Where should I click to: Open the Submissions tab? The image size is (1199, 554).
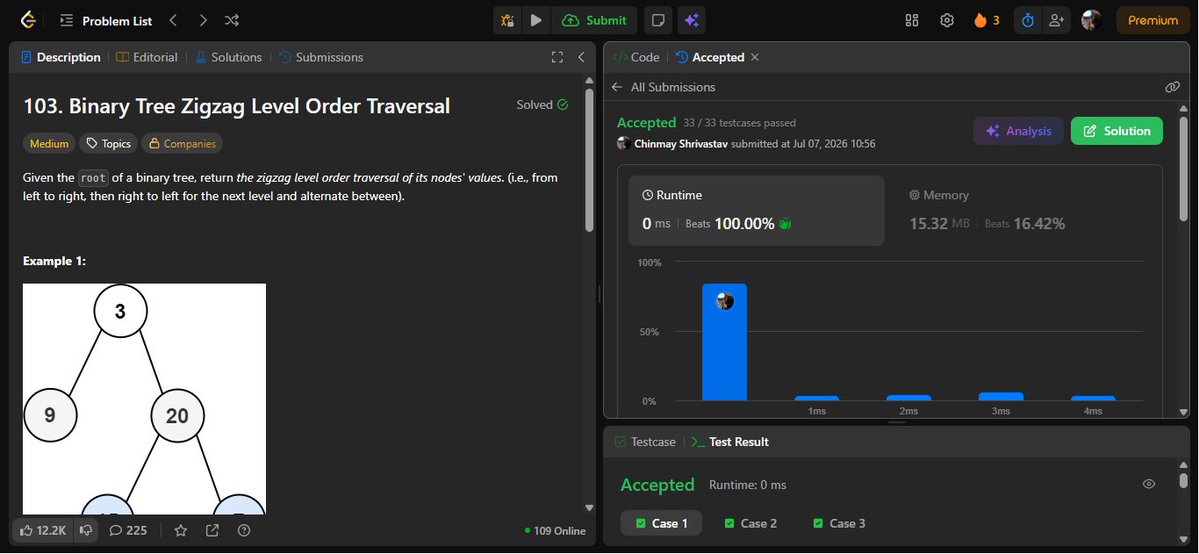[x=321, y=57]
